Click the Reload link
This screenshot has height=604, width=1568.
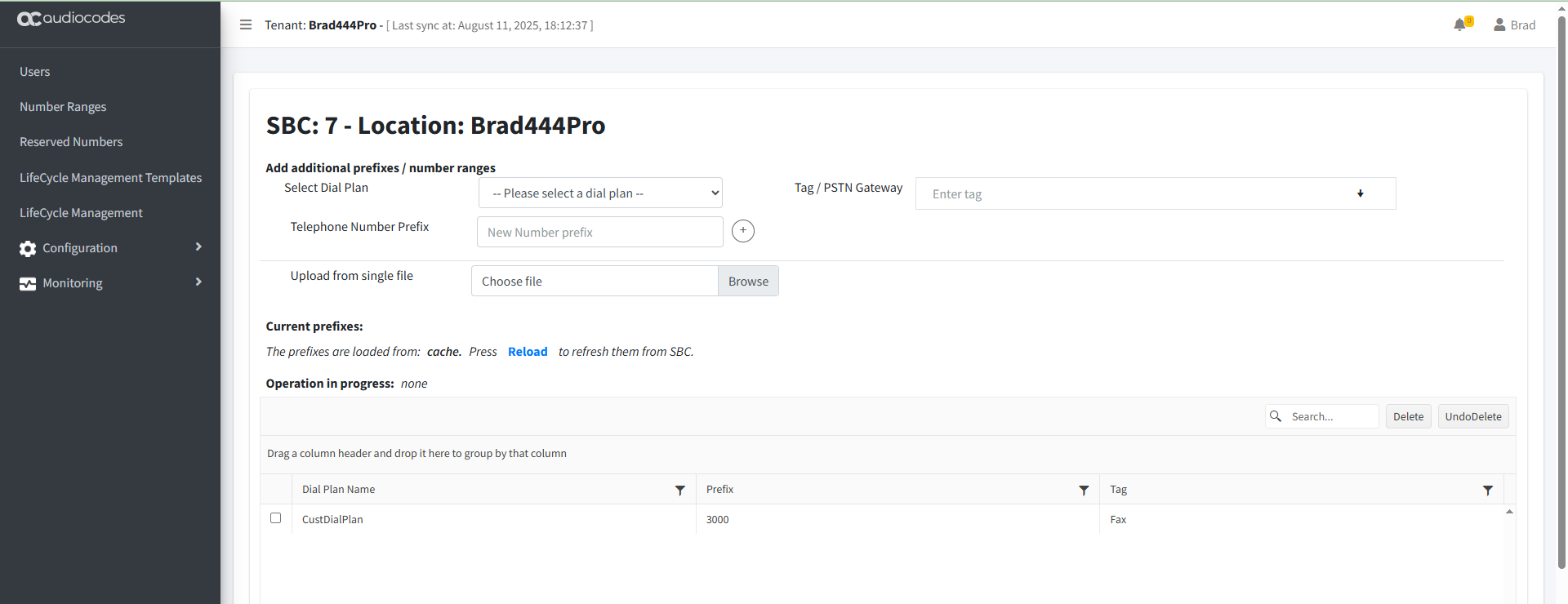[x=528, y=352]
